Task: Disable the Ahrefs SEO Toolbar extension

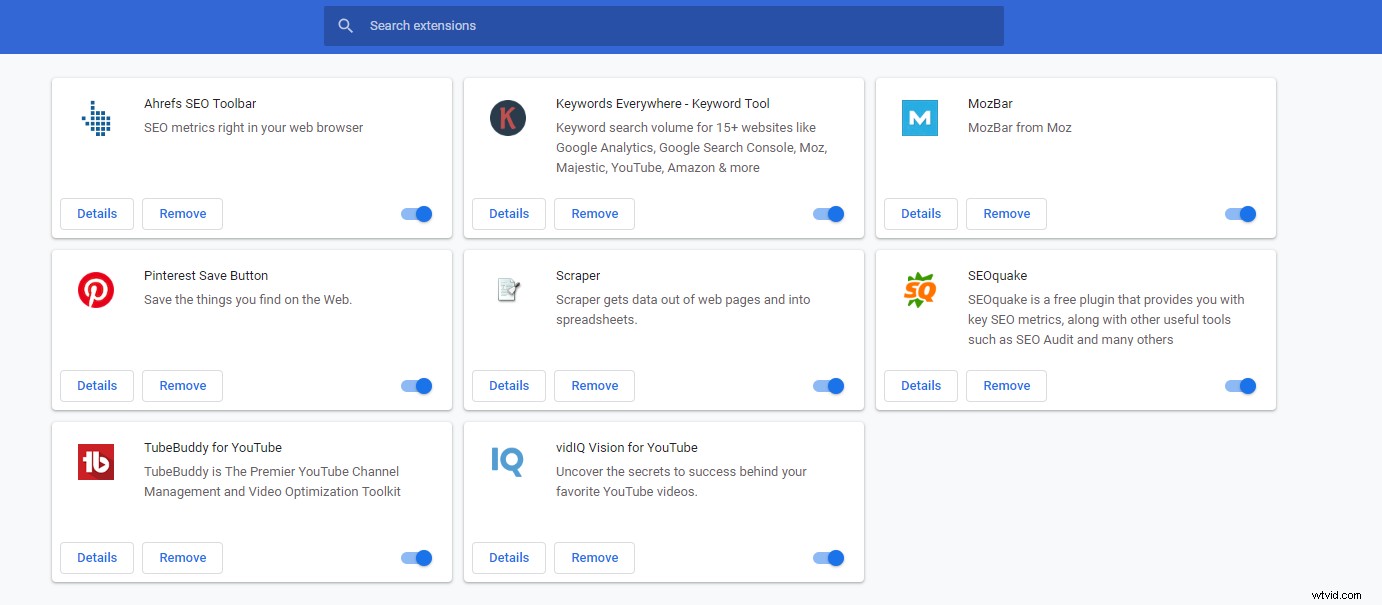Action: coord(417,214)
